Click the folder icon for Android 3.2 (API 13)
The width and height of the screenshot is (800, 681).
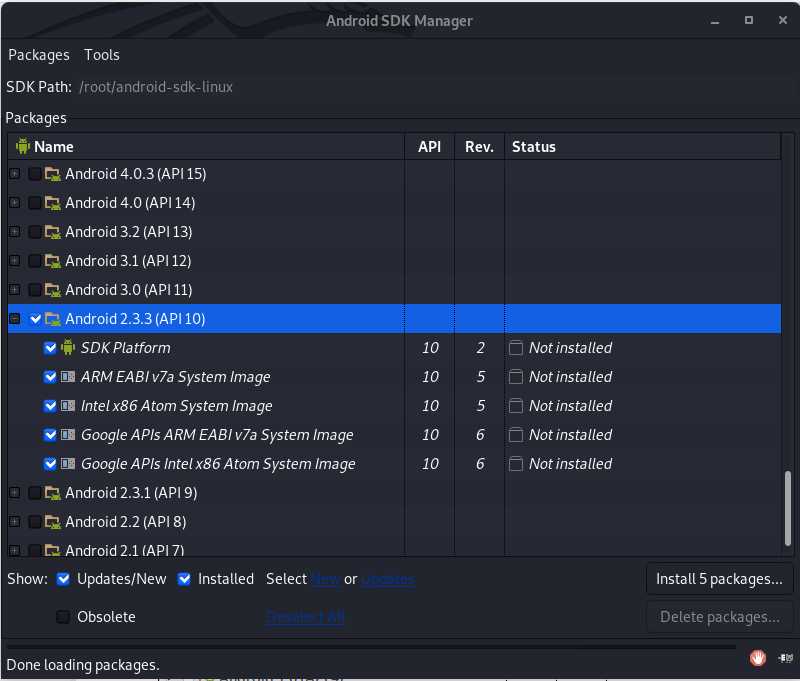(53, 232)
